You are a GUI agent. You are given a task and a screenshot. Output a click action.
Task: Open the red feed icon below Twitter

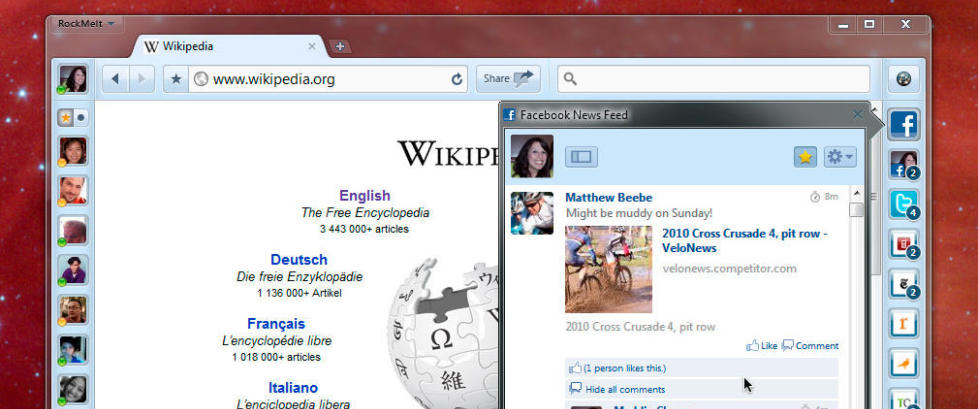[x=903, y=244]
